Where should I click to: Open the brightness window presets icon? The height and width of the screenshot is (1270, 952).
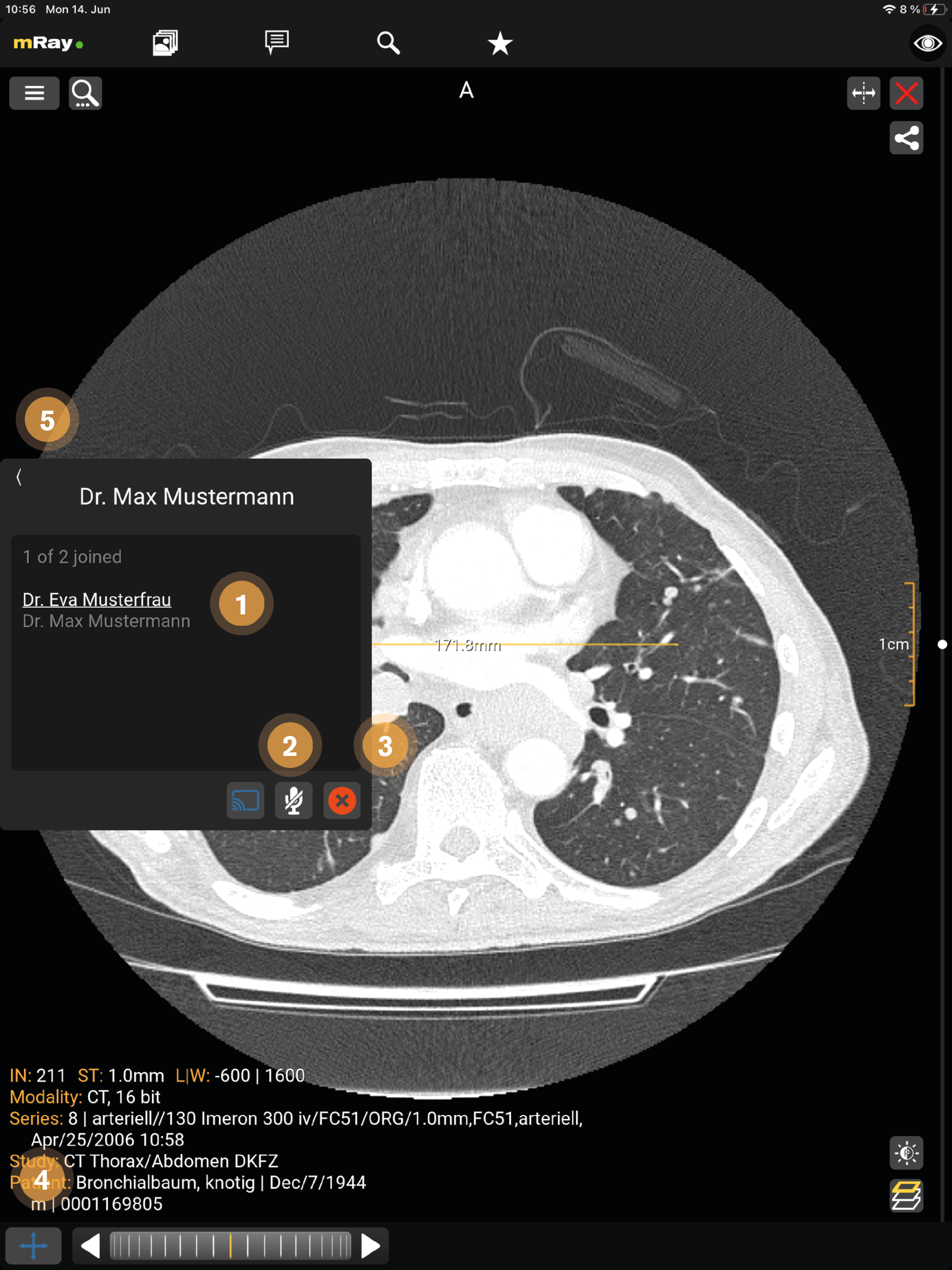(x=907, y=1153)
